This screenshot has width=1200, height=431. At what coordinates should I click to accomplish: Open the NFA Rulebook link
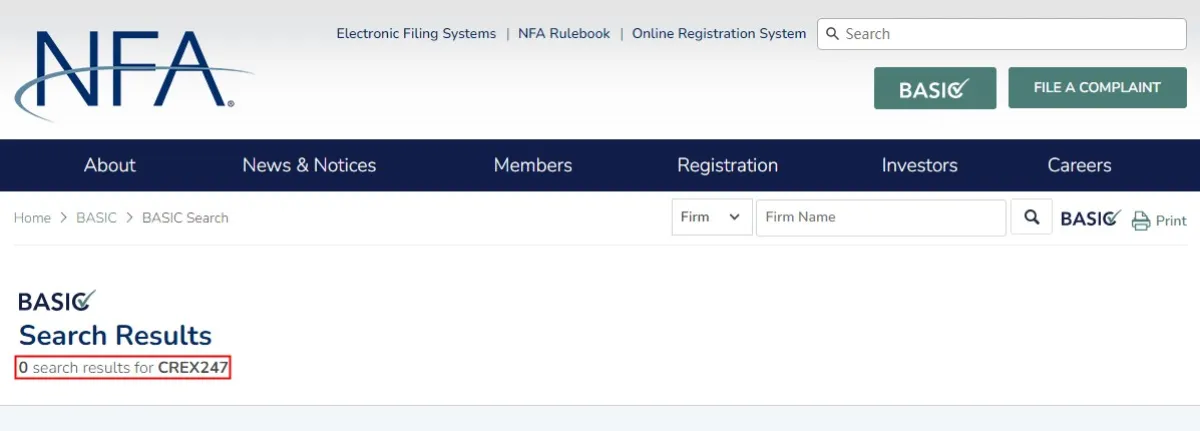(564, 33)
